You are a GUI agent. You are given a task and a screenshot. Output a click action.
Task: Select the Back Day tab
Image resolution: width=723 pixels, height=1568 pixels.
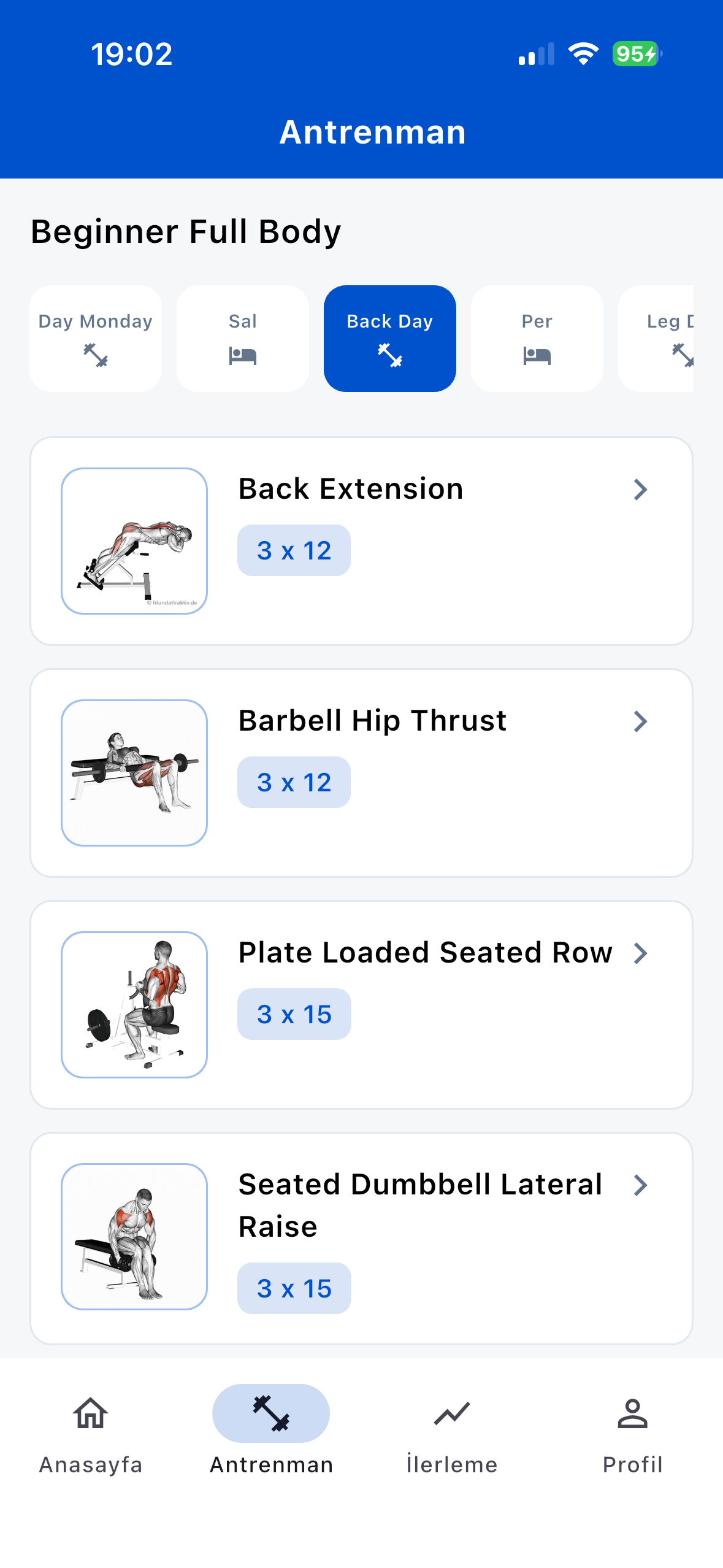pyautogui.click(x=390, y=338)
